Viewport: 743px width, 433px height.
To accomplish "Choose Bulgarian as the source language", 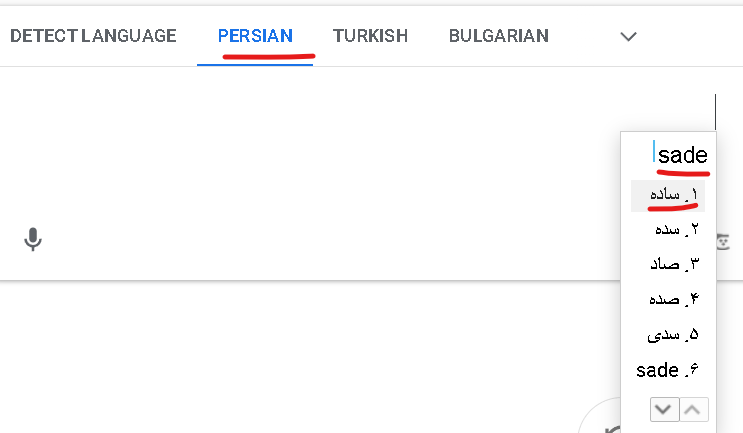I will [x=498, y=36].
